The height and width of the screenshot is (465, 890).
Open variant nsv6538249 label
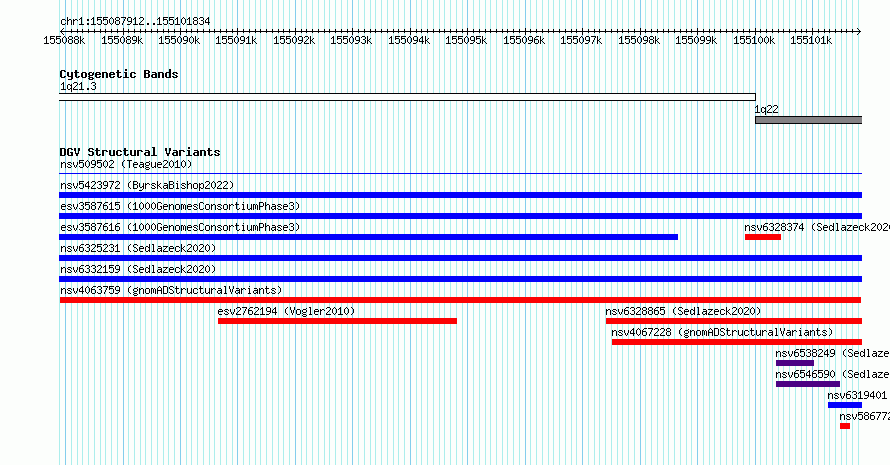tap(832, 353)
